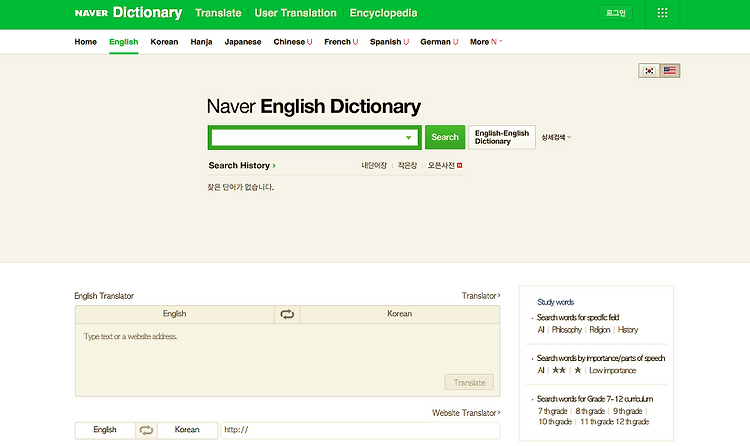Choose Philosophy field words

tap(567, 330)
